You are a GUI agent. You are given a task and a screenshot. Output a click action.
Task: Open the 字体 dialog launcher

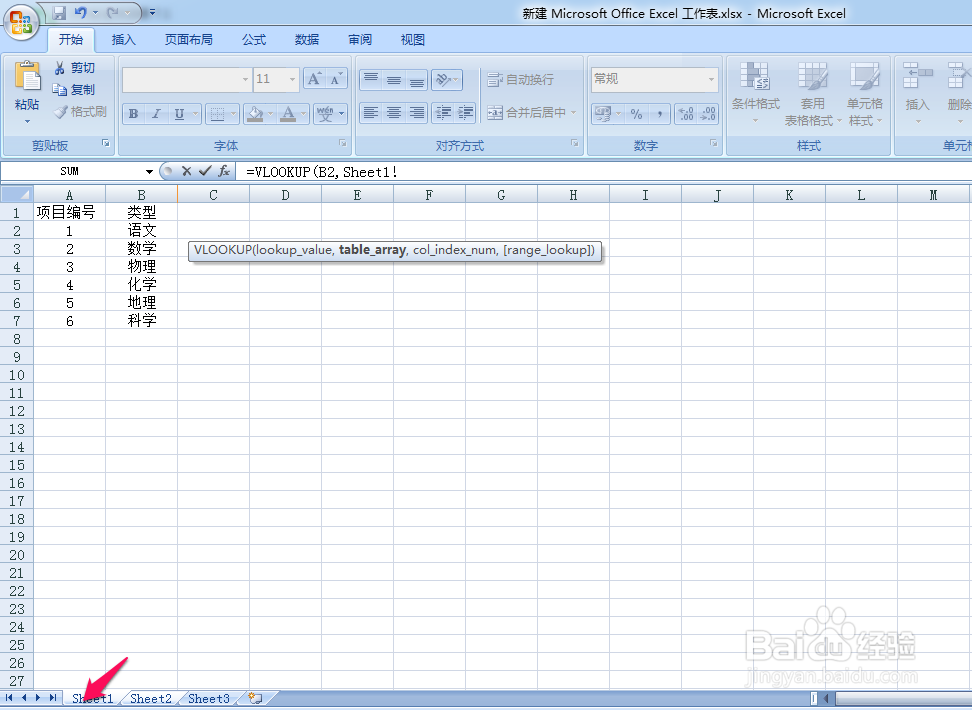[343, 143]
